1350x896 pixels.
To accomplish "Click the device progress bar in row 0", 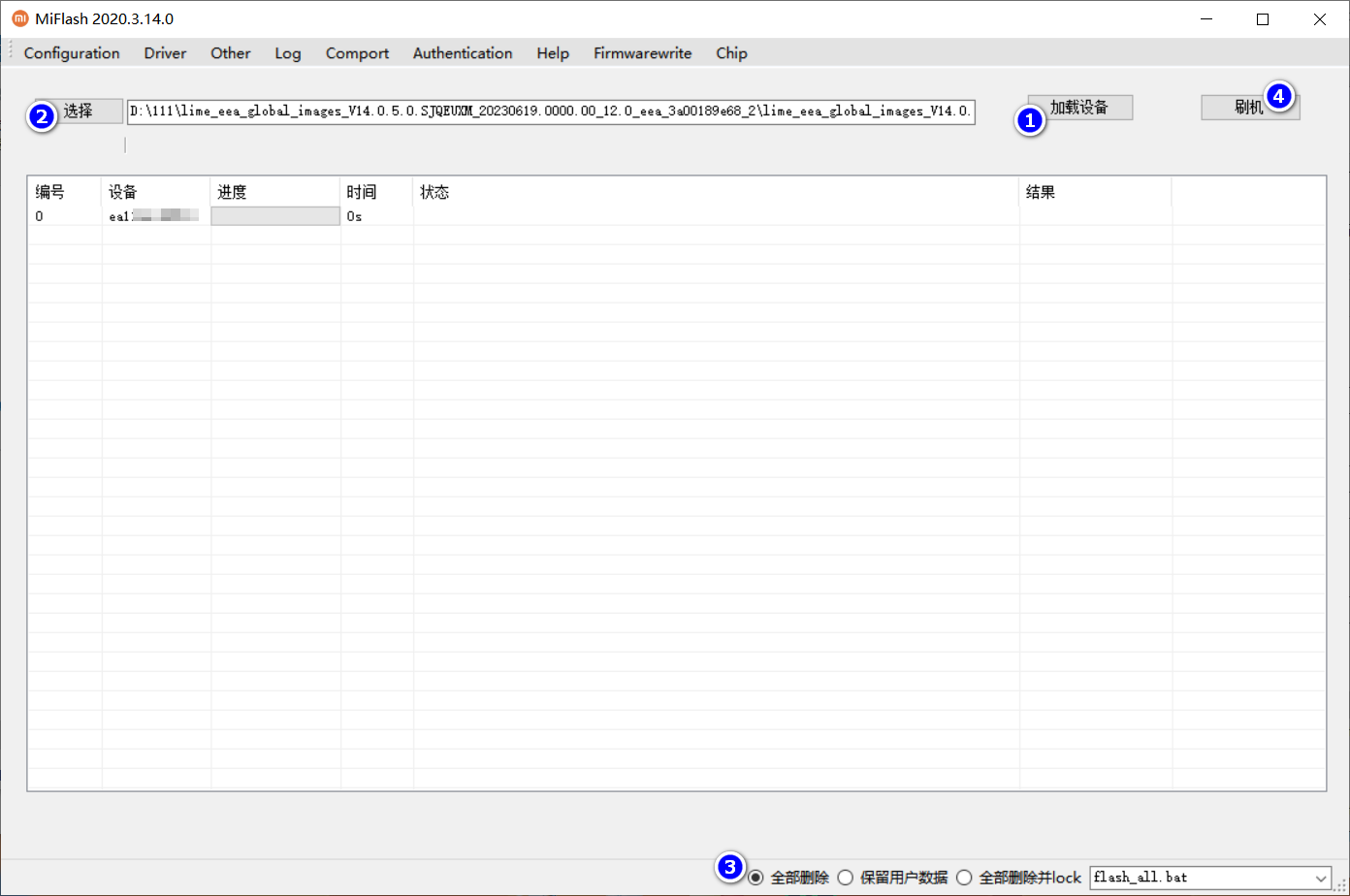I will 275,216.
